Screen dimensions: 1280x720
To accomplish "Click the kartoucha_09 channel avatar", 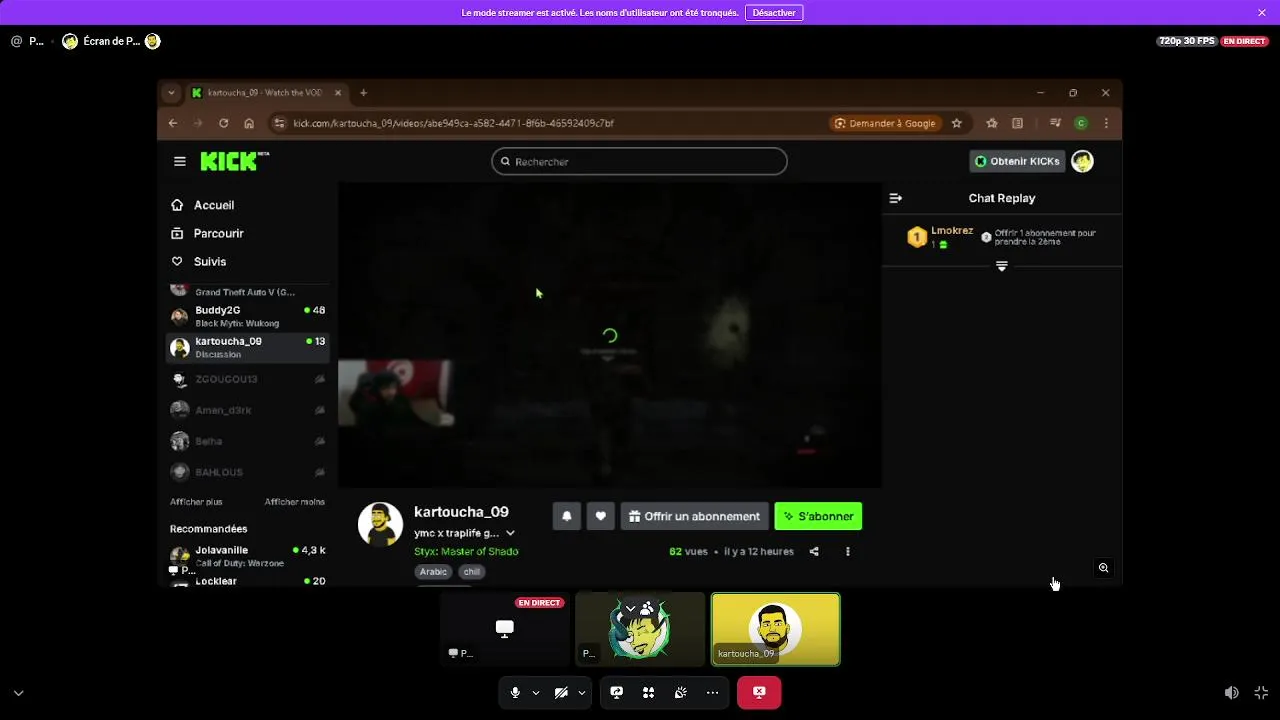I will pyautogui.click(x=380, y=524).
